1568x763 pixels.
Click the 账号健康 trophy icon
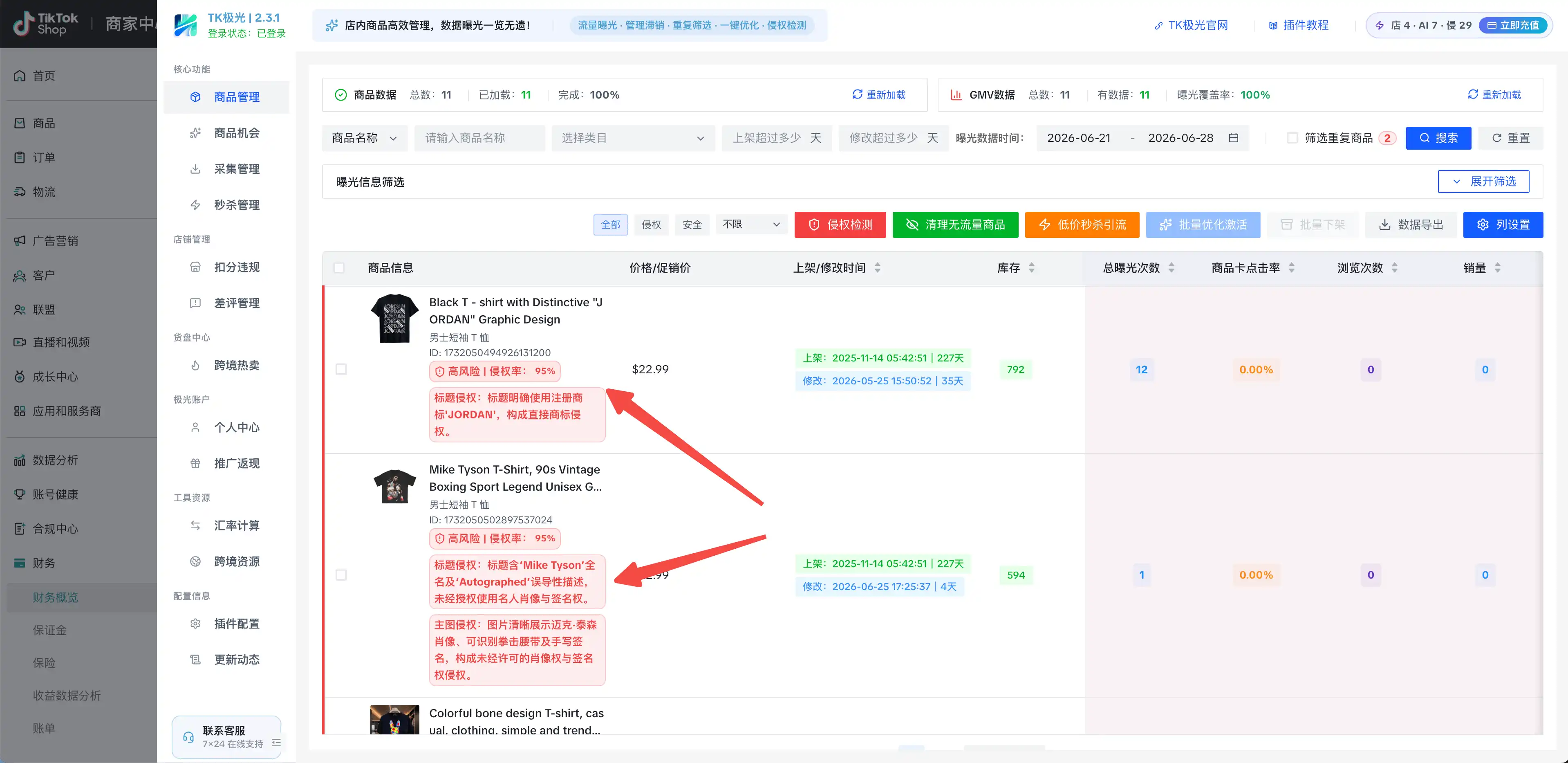tap(20, 494)
